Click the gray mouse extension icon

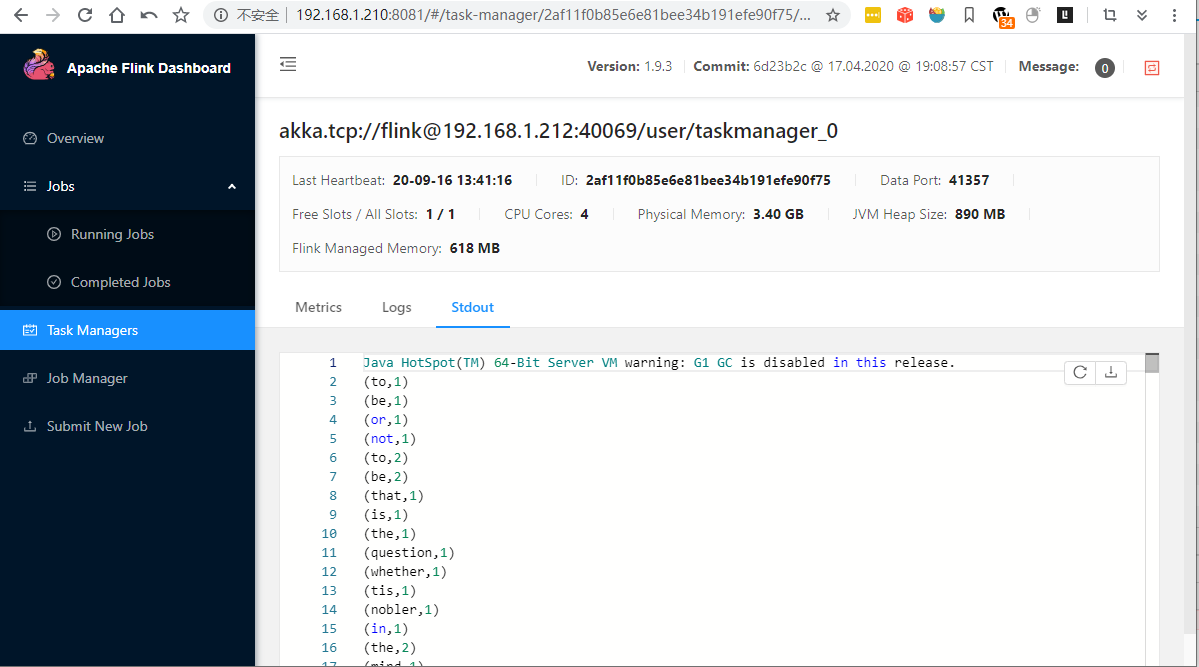pyautogui.click(x=1033, y=15)
